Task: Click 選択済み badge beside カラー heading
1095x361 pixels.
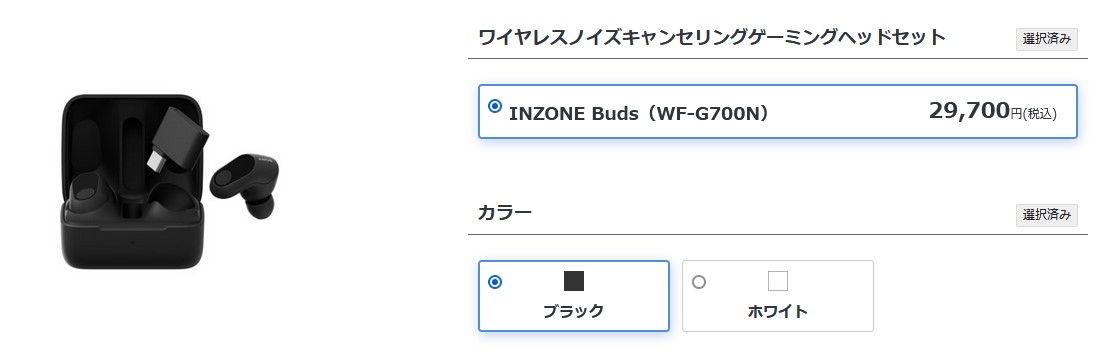Action: [x=1046, y=215]
